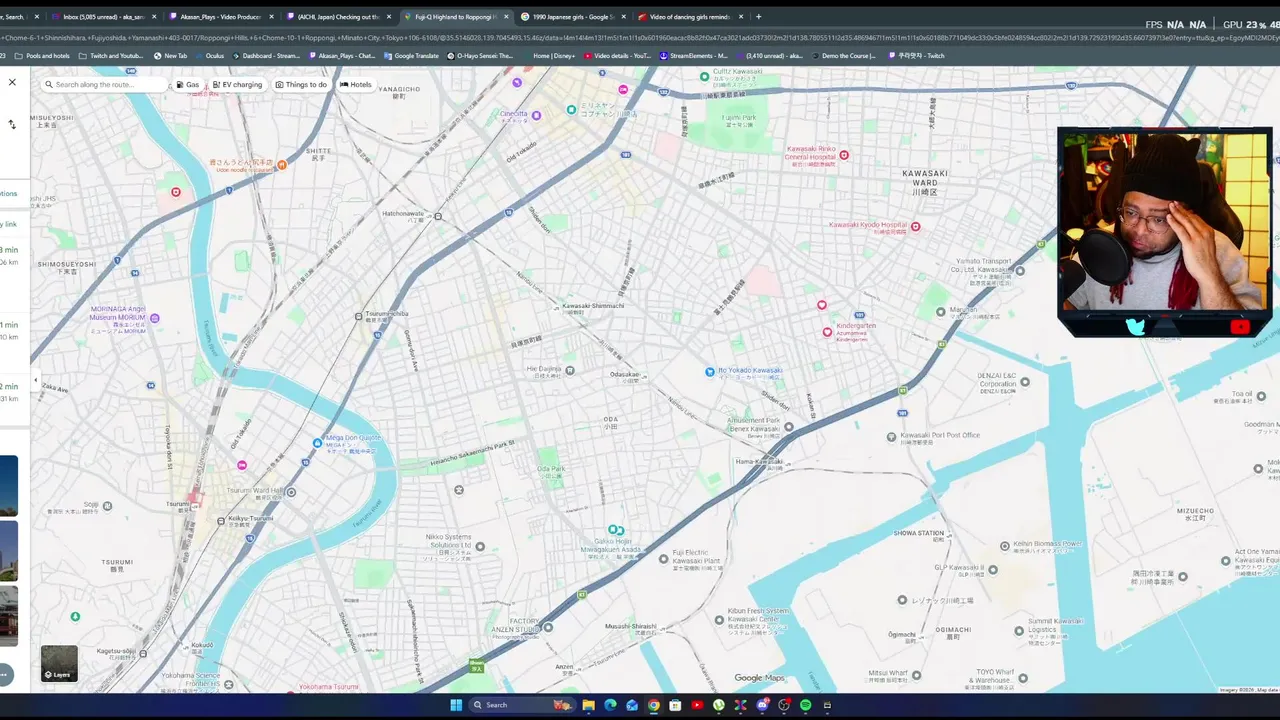Click the taskbar Search box
The width and height of the screenshot is (1280, 720).
point(522,705)
